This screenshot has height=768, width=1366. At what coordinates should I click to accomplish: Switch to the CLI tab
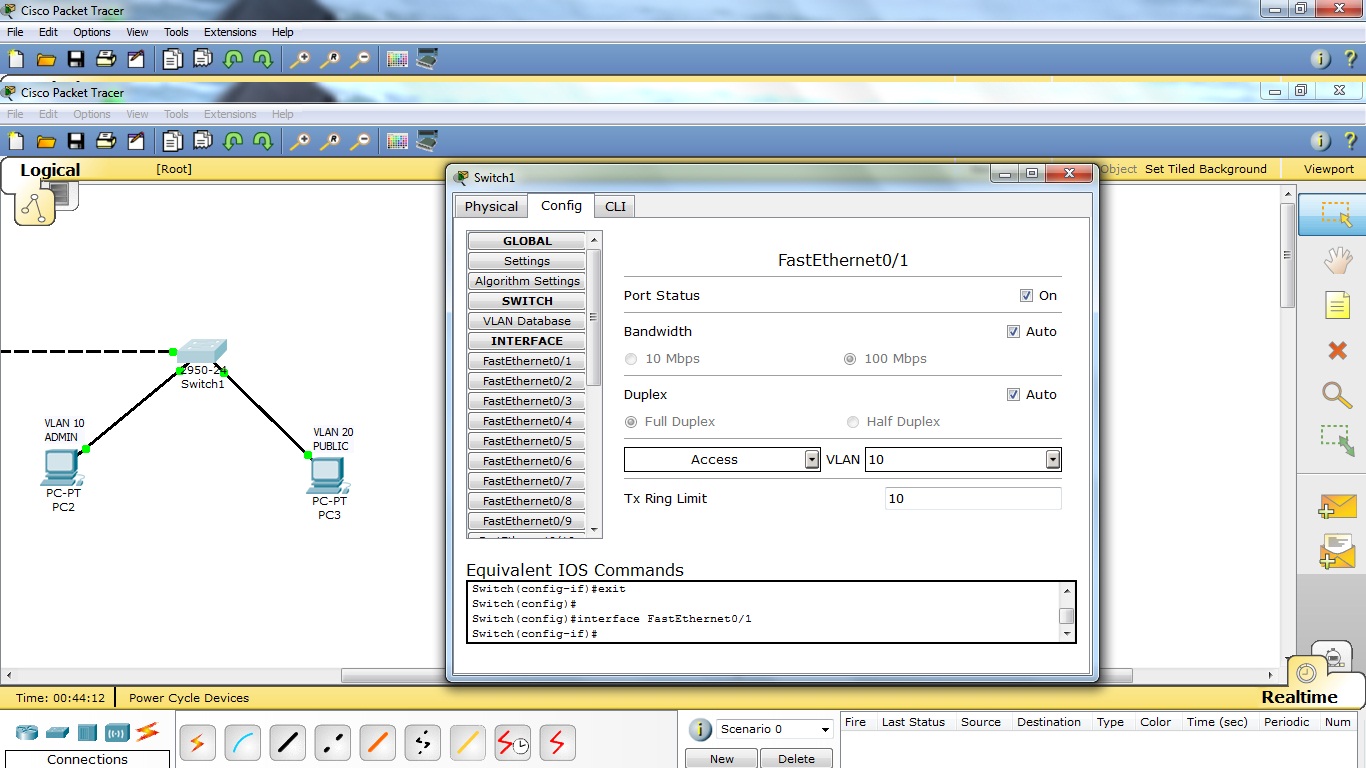[x=615, y=206]
